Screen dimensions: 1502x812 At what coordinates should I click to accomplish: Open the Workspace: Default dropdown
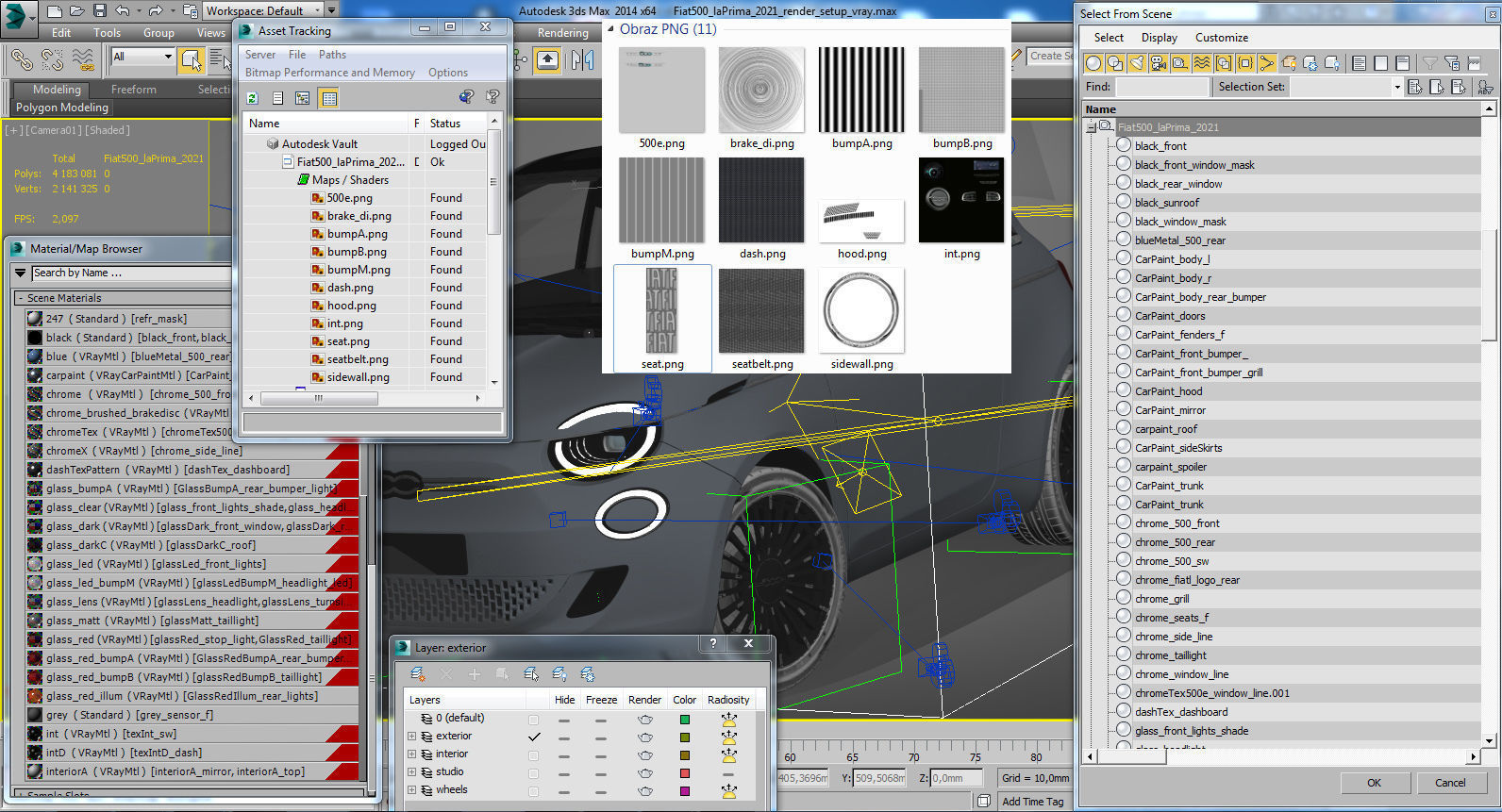[x=262, y=10]
